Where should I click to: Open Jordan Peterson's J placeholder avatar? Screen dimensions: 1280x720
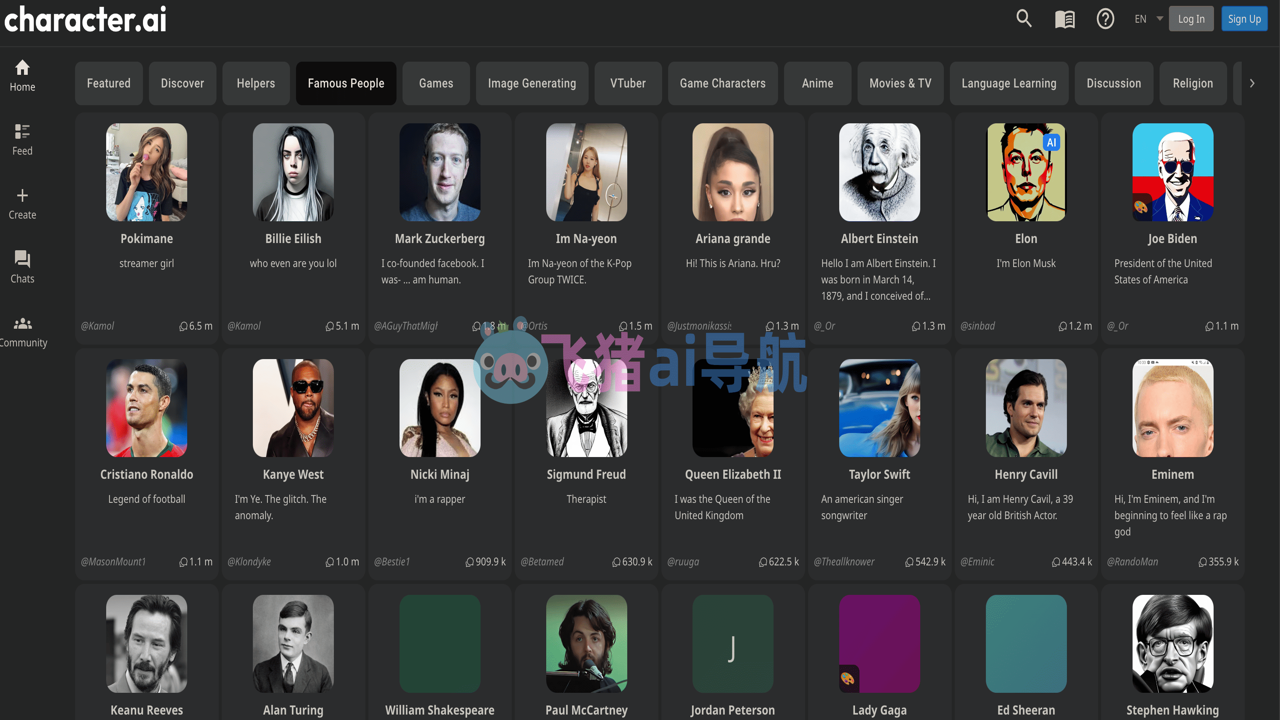(x=733, y=644)
